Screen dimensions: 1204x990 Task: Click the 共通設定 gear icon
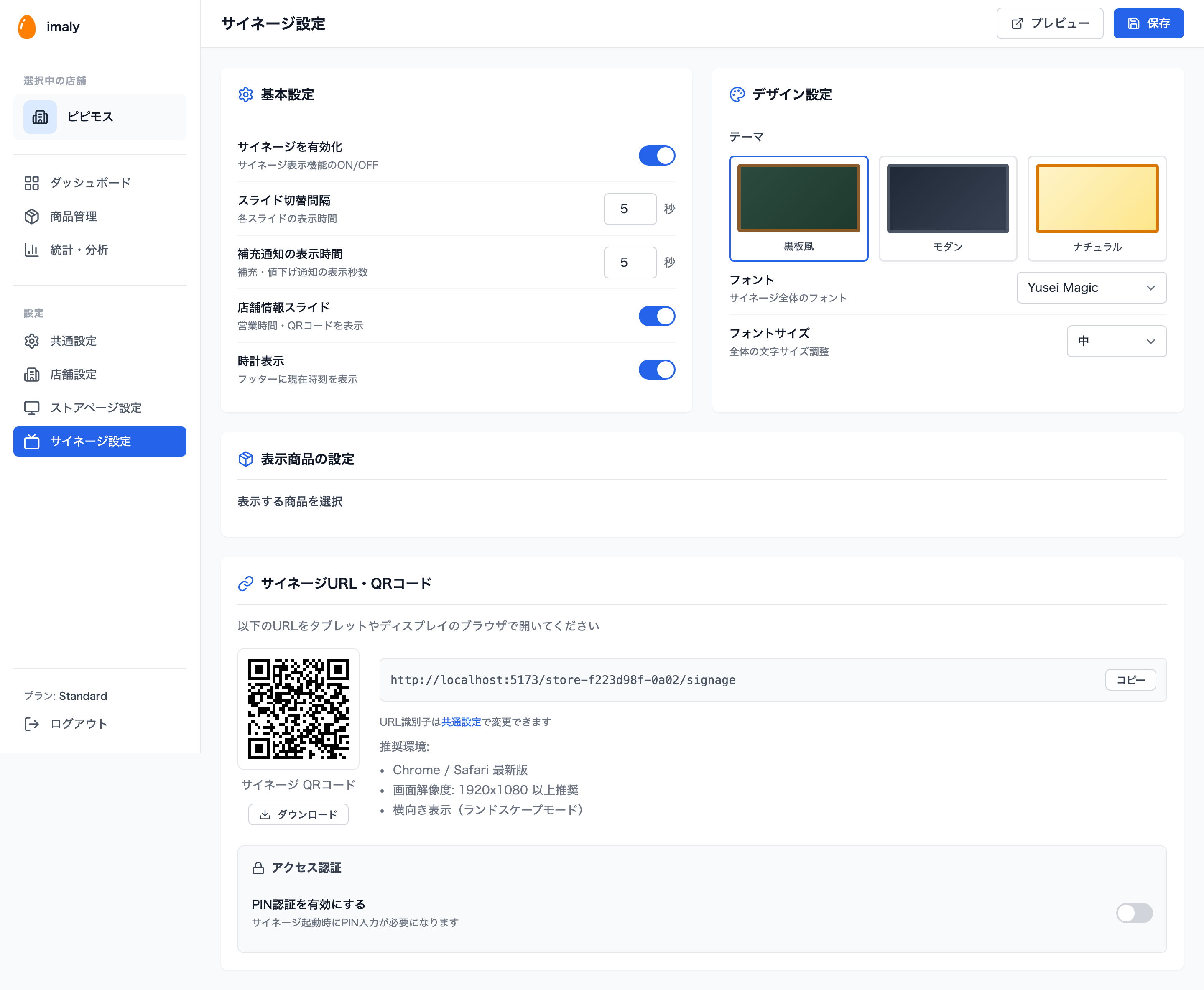[32, 341]
